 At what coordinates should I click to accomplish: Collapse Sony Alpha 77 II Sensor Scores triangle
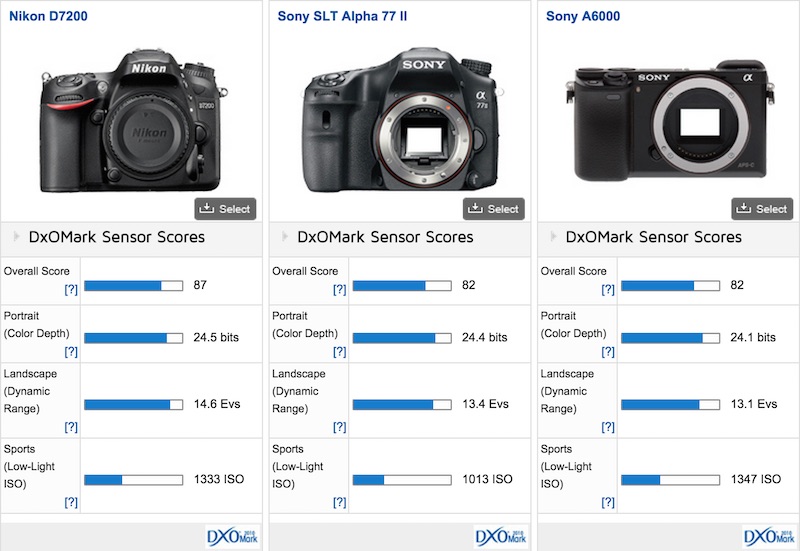click(x=285, y=236)
